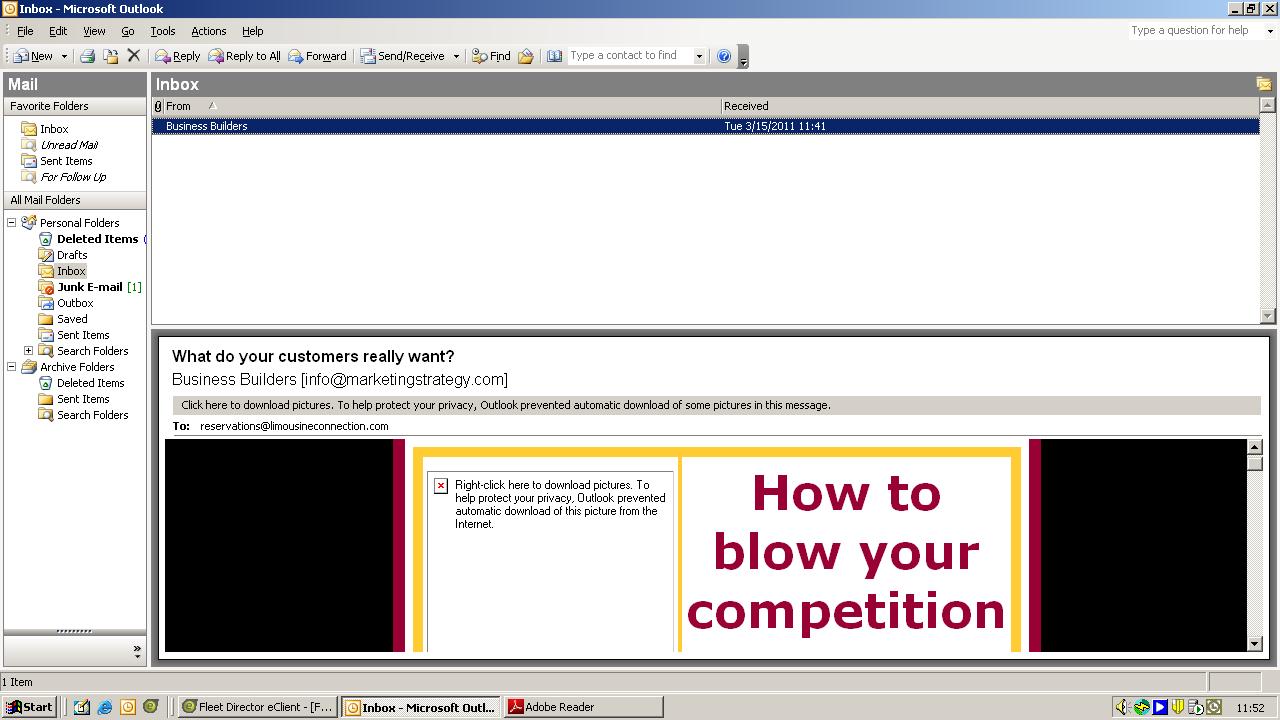Forward the selected message
Viewport: 1280px width, 720px height.
click(x=317, y=56)
